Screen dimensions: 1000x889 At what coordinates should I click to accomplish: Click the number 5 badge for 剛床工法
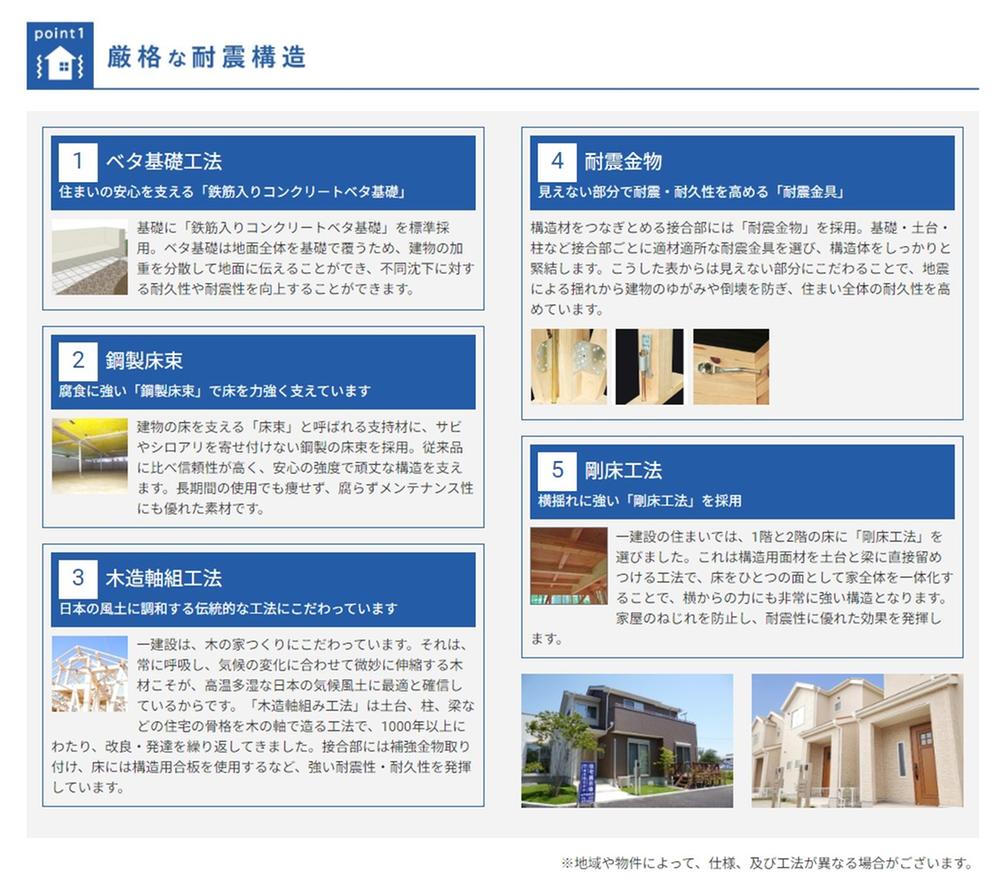(557, 469)
